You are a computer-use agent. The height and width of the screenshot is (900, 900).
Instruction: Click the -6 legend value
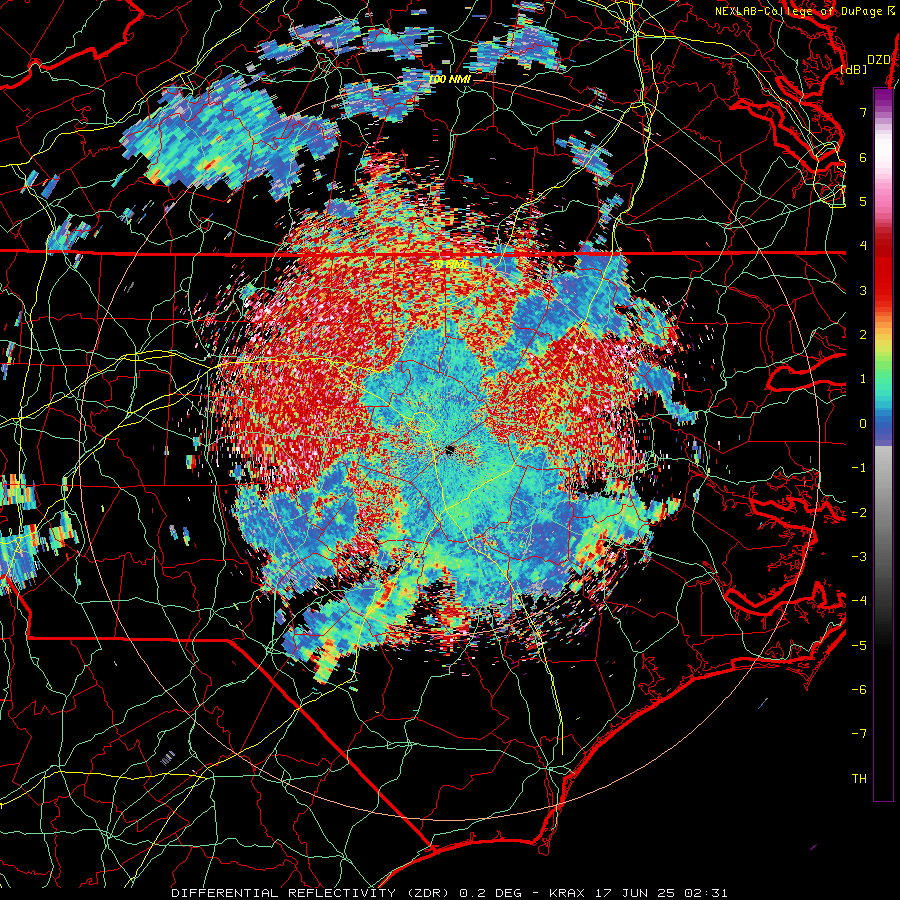point(859,689)
